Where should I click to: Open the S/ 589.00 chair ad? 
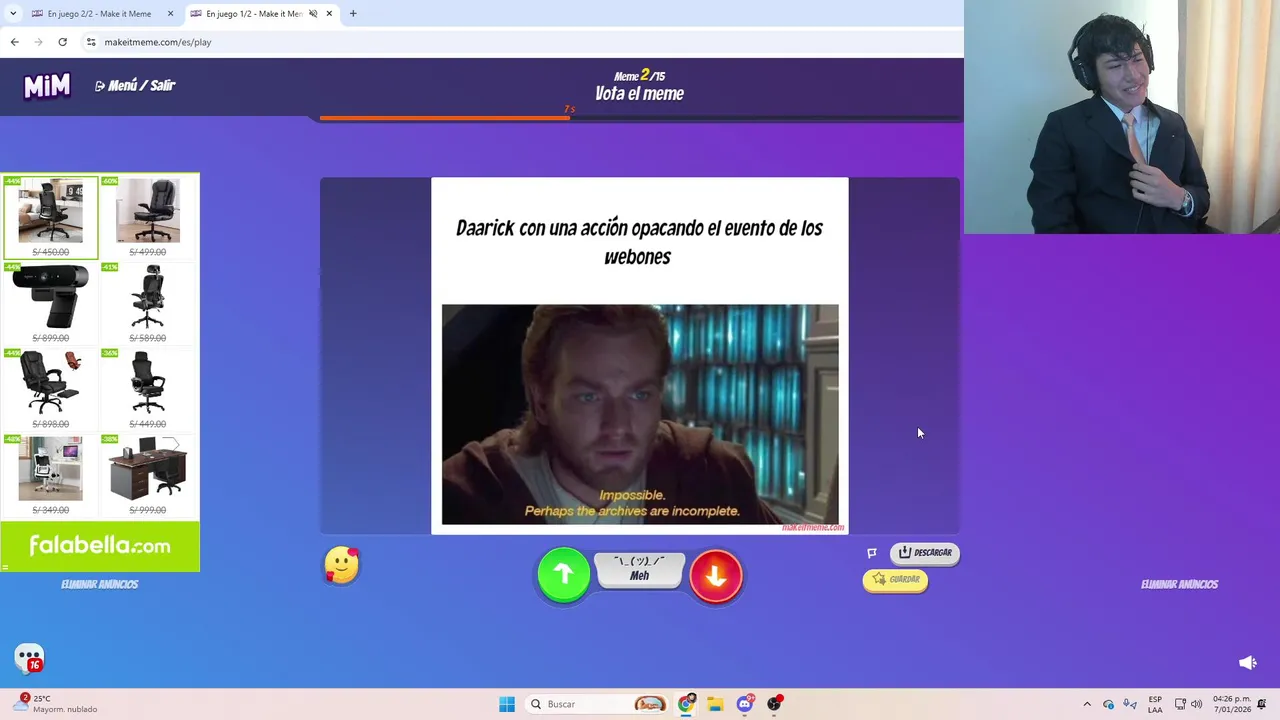(148, 303)
